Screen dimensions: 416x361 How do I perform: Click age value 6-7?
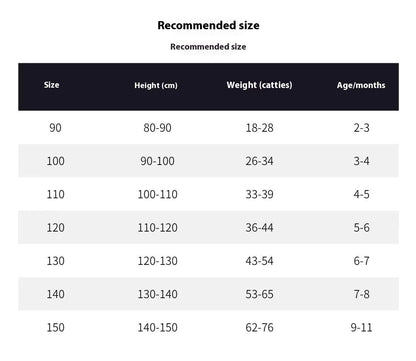[x=361, y=261]
